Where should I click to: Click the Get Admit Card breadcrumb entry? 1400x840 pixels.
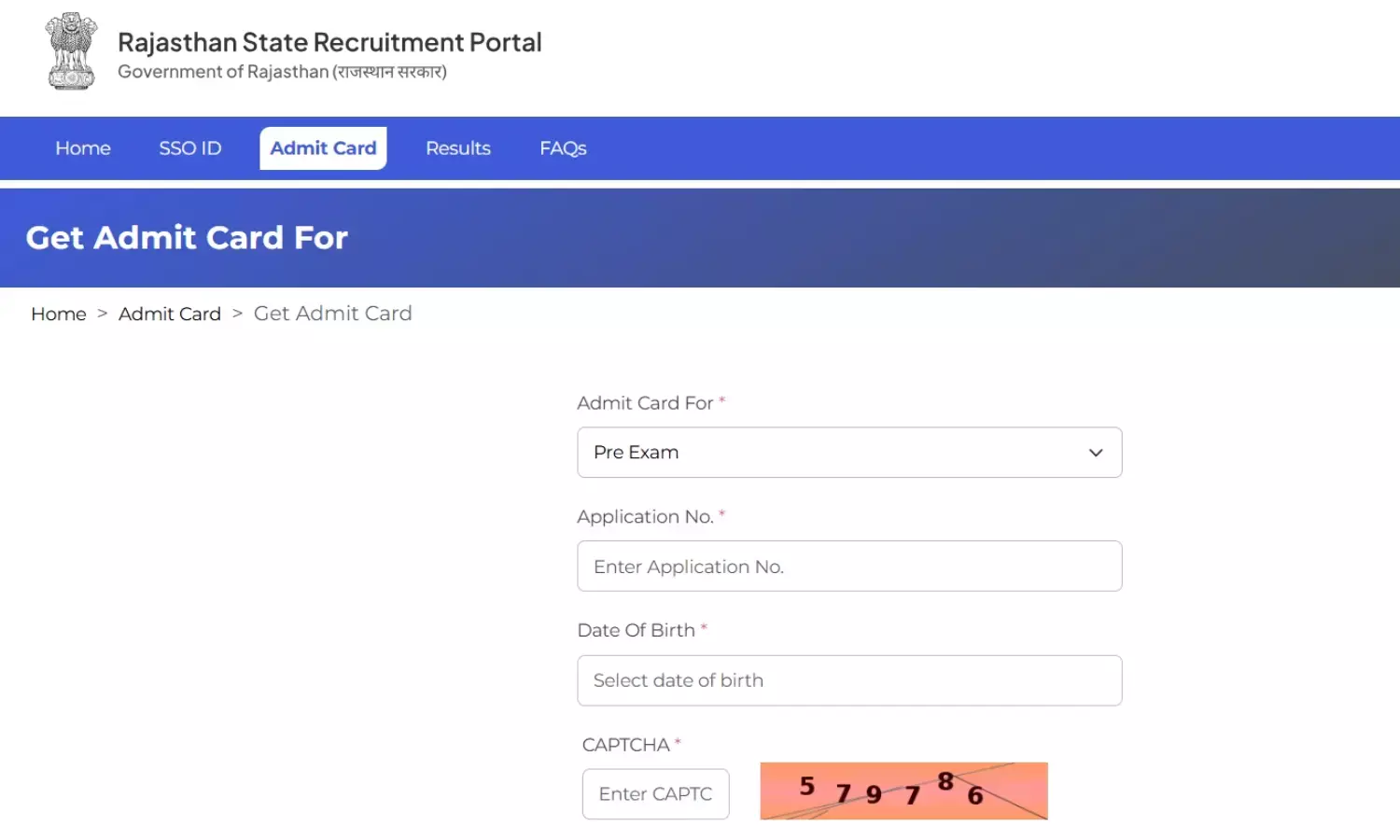tap(332, 314)
